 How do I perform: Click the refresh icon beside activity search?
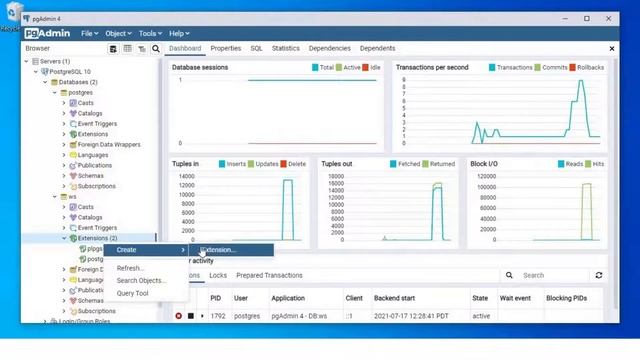tap(599, 276)
